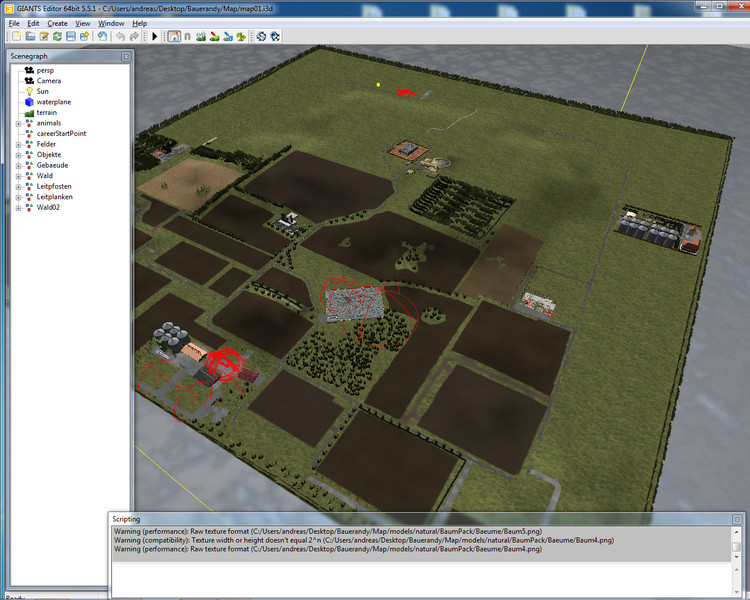Viewport: 750px width, 600px height.
Task: Close the Scripting panel
Action: point(737,519)
